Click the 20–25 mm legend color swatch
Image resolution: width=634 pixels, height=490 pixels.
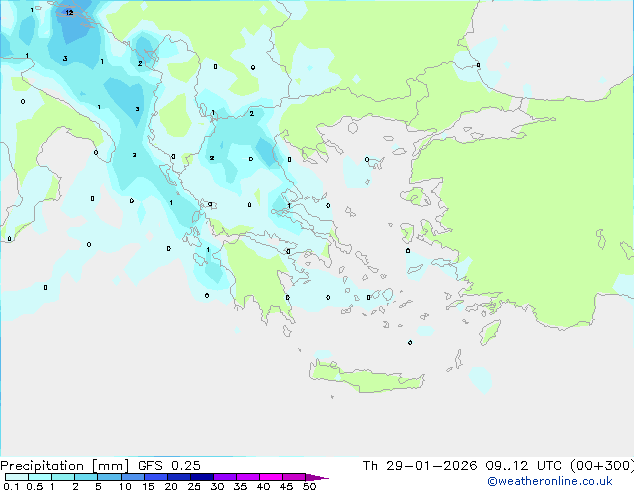(x=179, y=477)
